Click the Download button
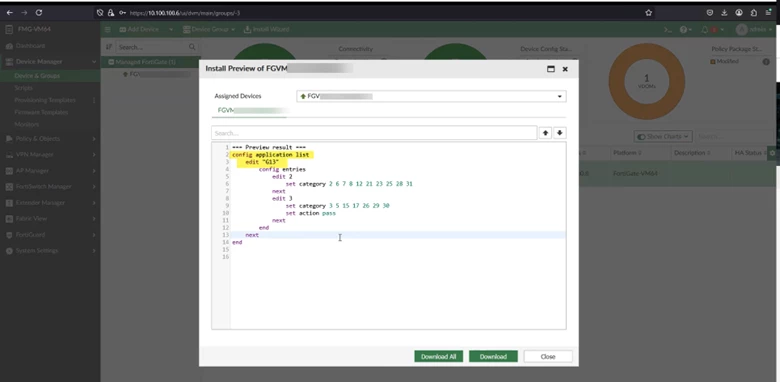The image size is (780, 382). tap(493, 357)
